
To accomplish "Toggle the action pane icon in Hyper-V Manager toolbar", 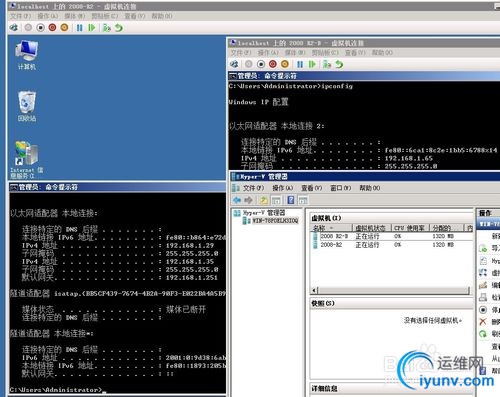I will point(303,200).
